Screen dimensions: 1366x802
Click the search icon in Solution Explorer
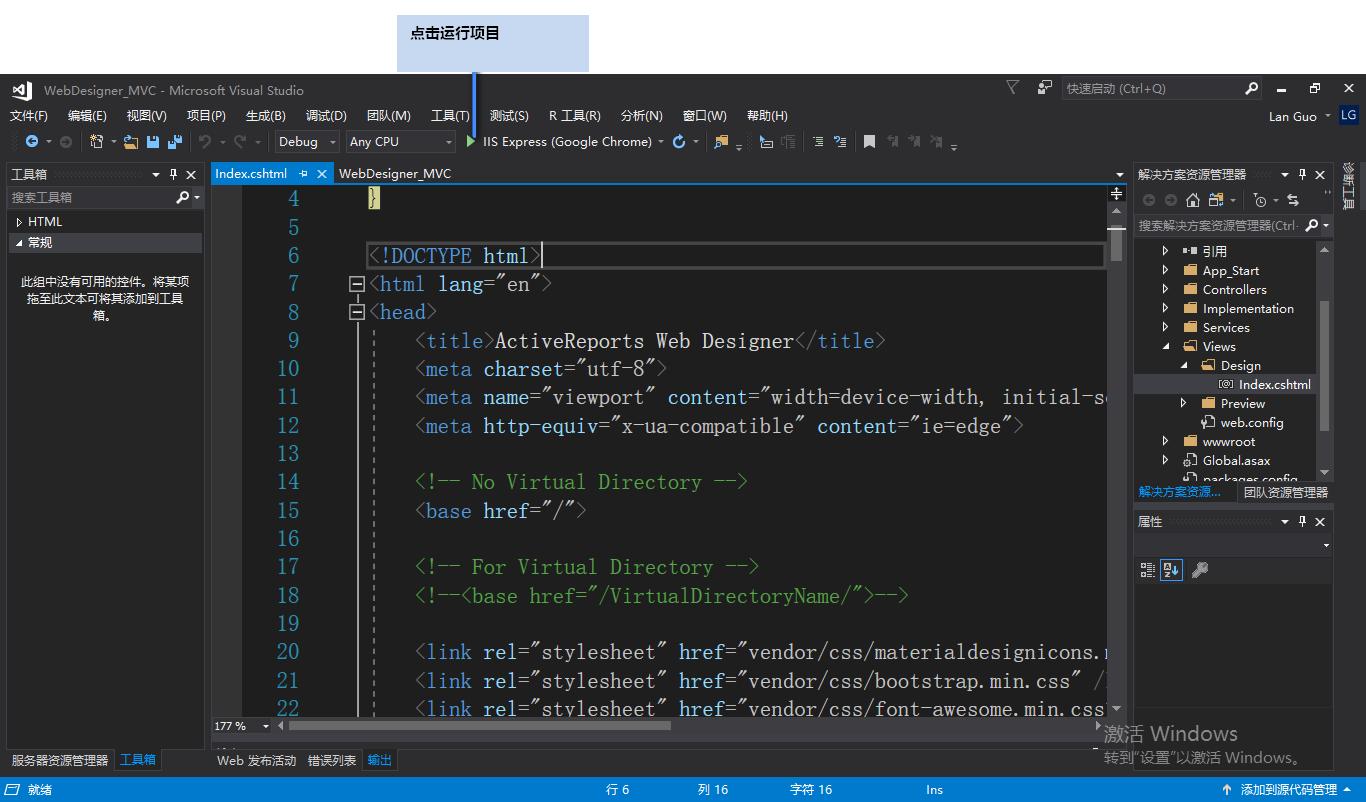(1311, 226)
